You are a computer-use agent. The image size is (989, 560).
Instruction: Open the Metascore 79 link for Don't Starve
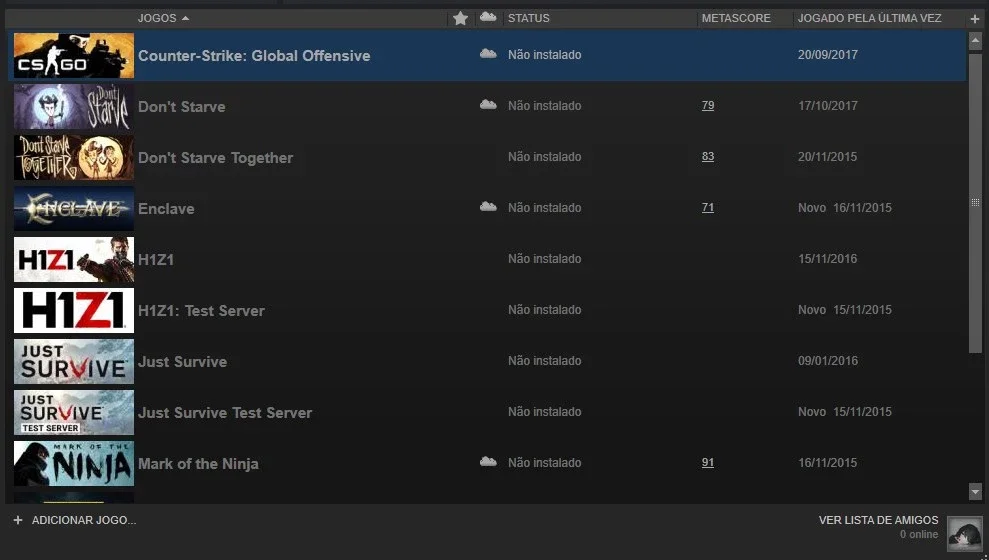click(708, 105)
